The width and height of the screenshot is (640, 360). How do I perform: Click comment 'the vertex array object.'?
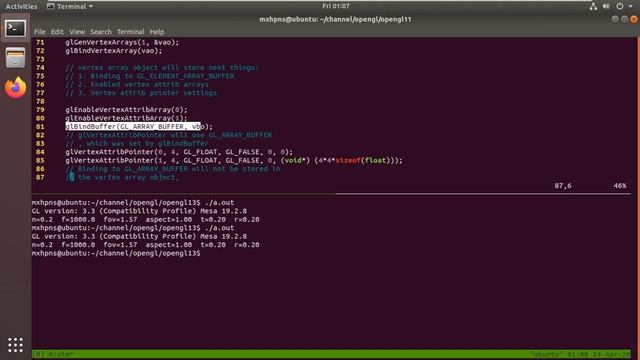(x=122, y=178)
